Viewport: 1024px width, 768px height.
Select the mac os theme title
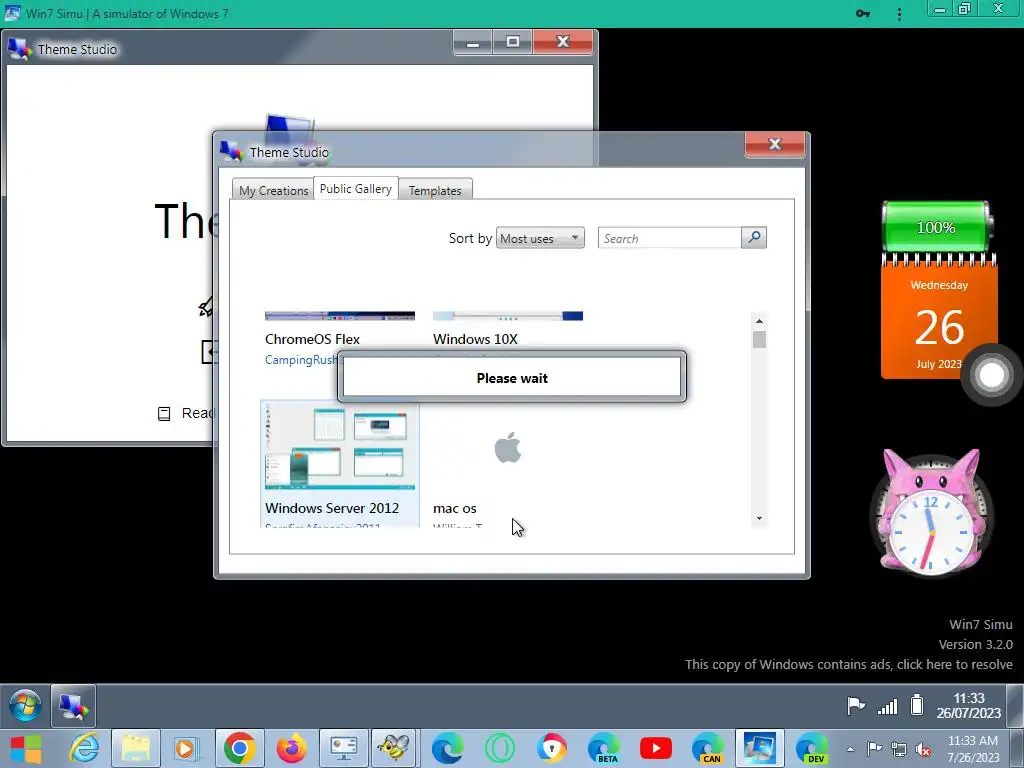[455, 508]
